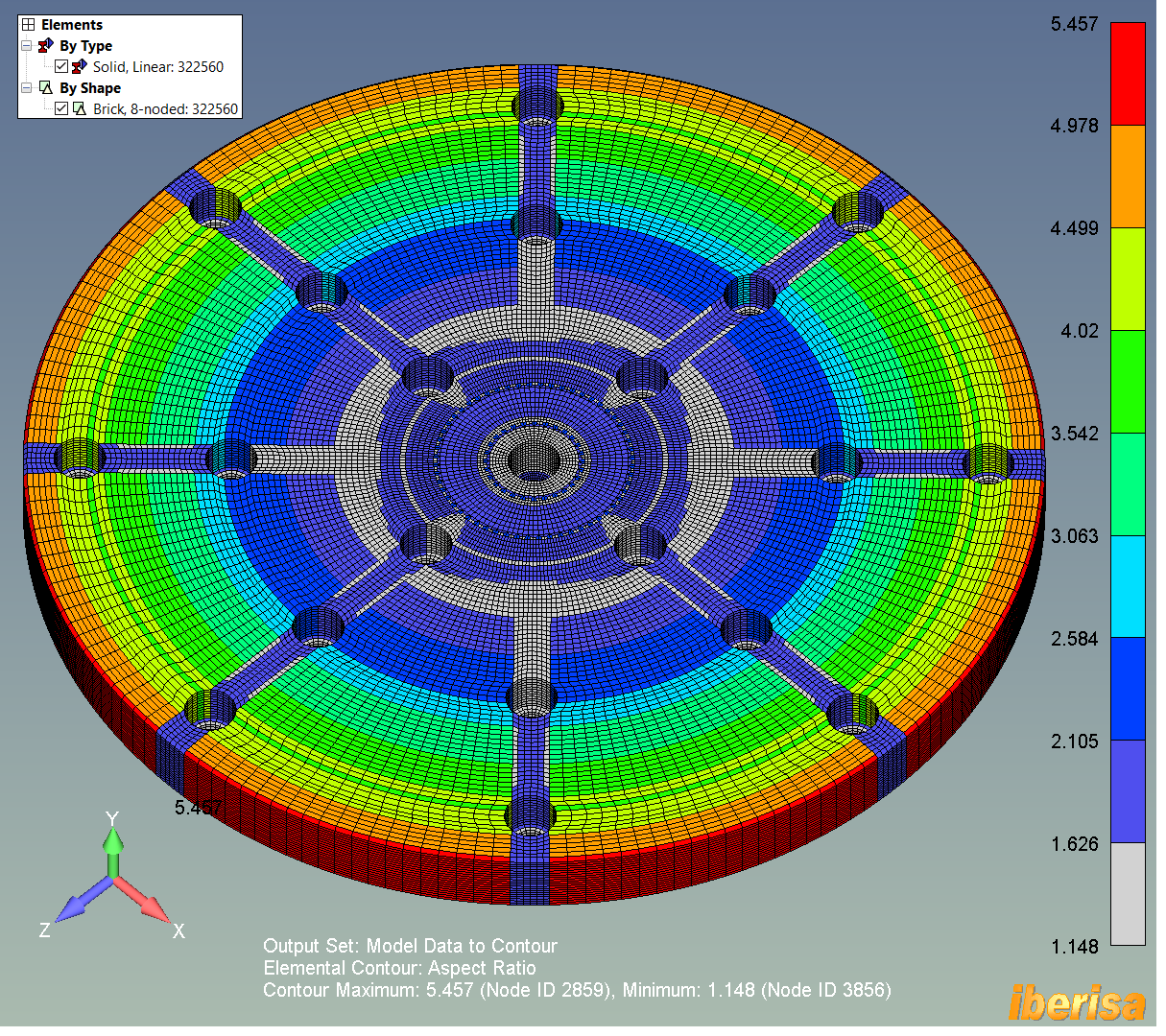Click the Elements grid icon in the legend
This screenshot has height=1036, width=1166.
pos(28,25)
